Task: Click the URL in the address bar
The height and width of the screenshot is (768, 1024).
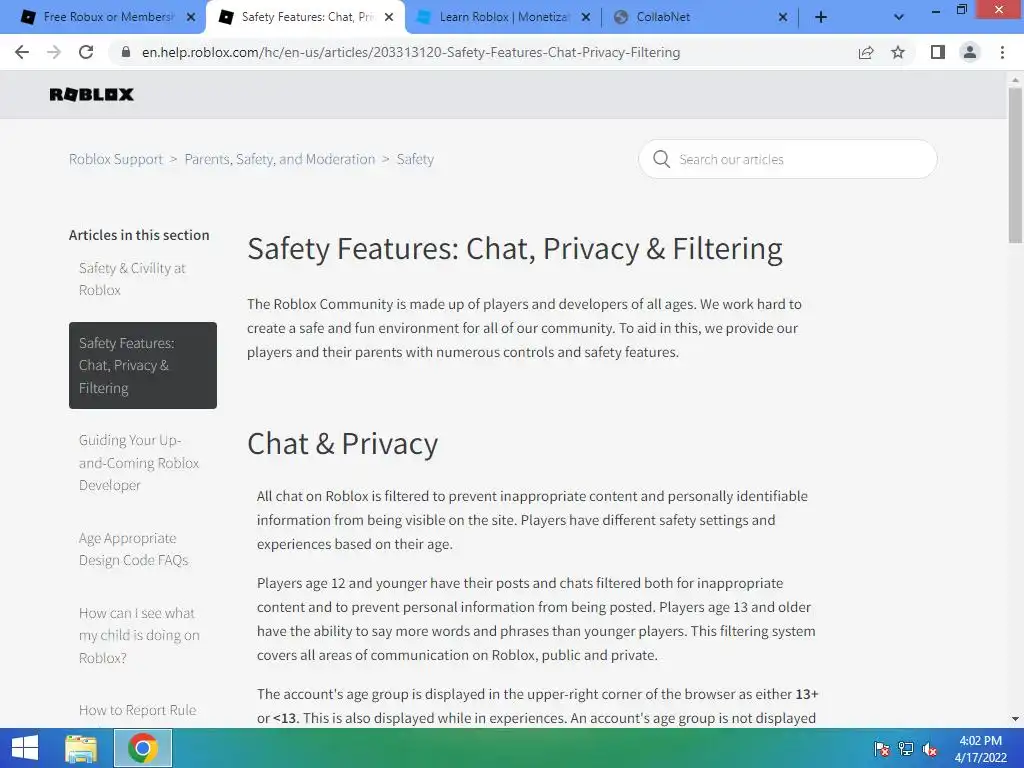Action: pyautogui.click(x=411, y=52)
